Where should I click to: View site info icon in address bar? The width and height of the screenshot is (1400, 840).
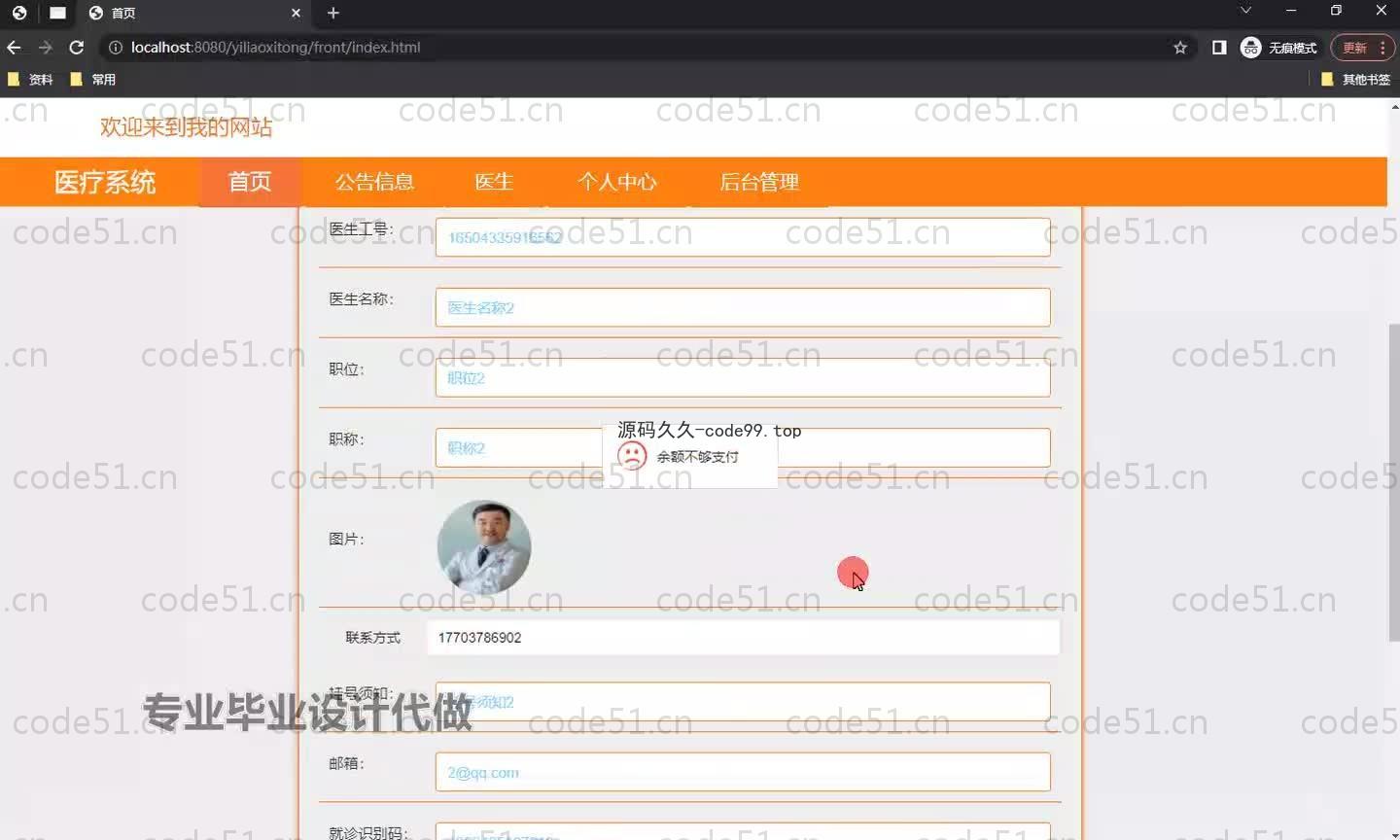115,47
